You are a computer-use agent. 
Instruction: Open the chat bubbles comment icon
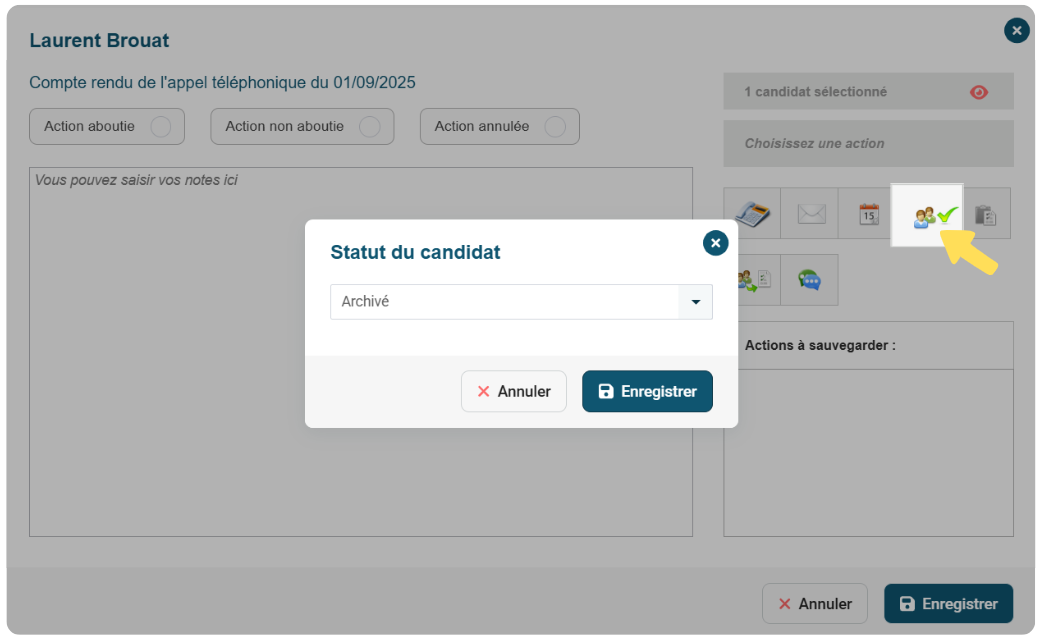pos(809,280)
